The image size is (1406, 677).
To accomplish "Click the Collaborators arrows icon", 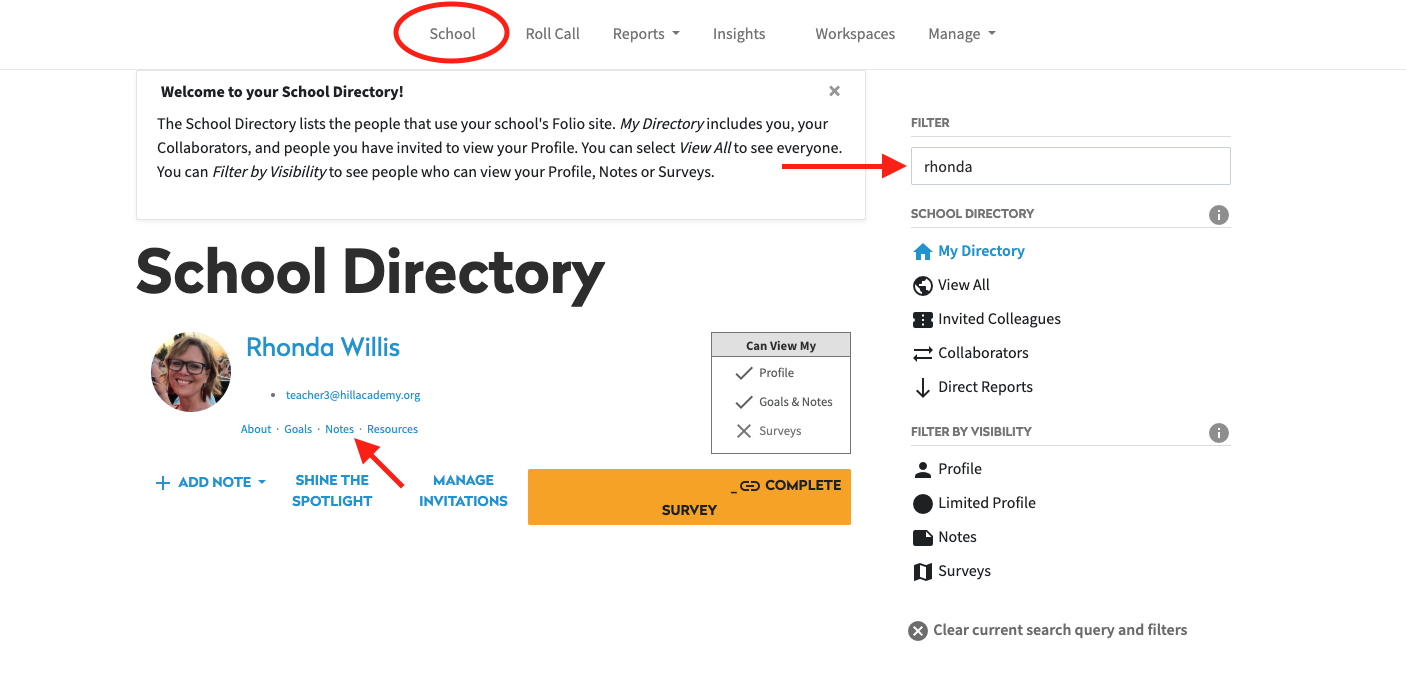I will click(x=922, y=353).
